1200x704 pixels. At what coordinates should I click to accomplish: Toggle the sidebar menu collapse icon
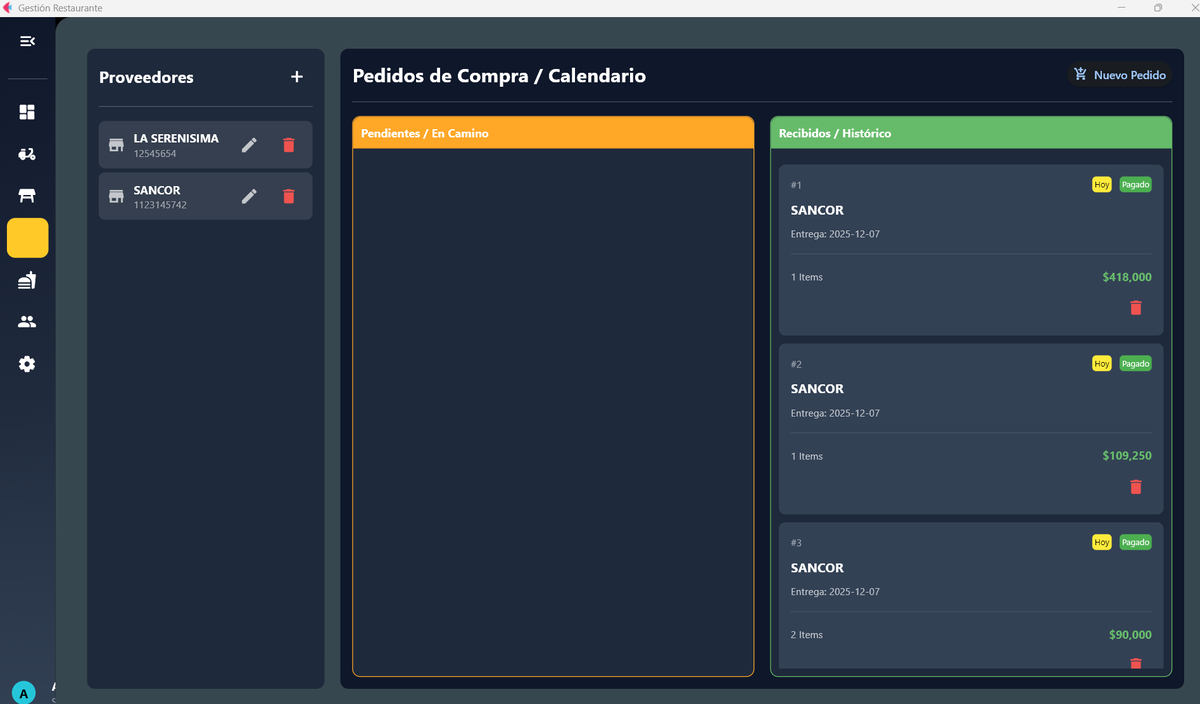27,41
